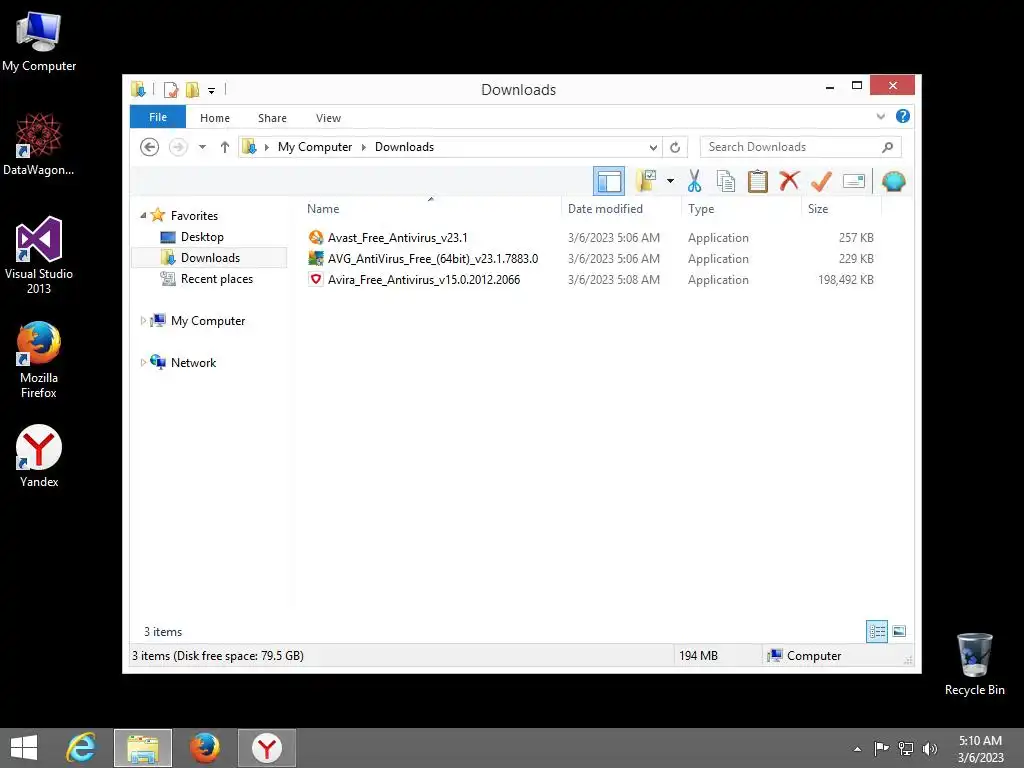Image resolution: width=1024 pixels, height=768 pixels.
Task: Click the search magnifier icon
Action: click(887, 147)
